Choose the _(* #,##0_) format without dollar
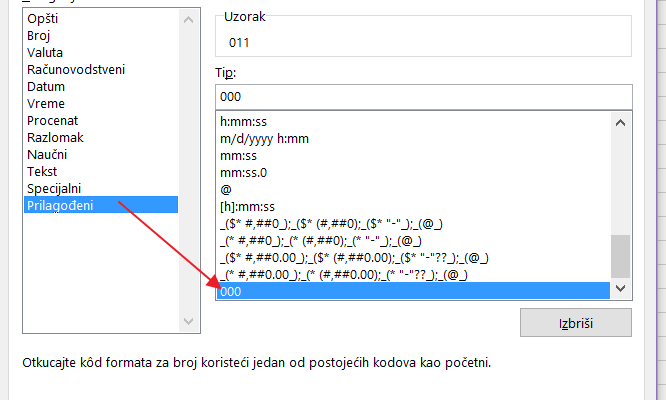Viewport: 666px width, 400px height. pyautogui.click(x=413, y=241)
